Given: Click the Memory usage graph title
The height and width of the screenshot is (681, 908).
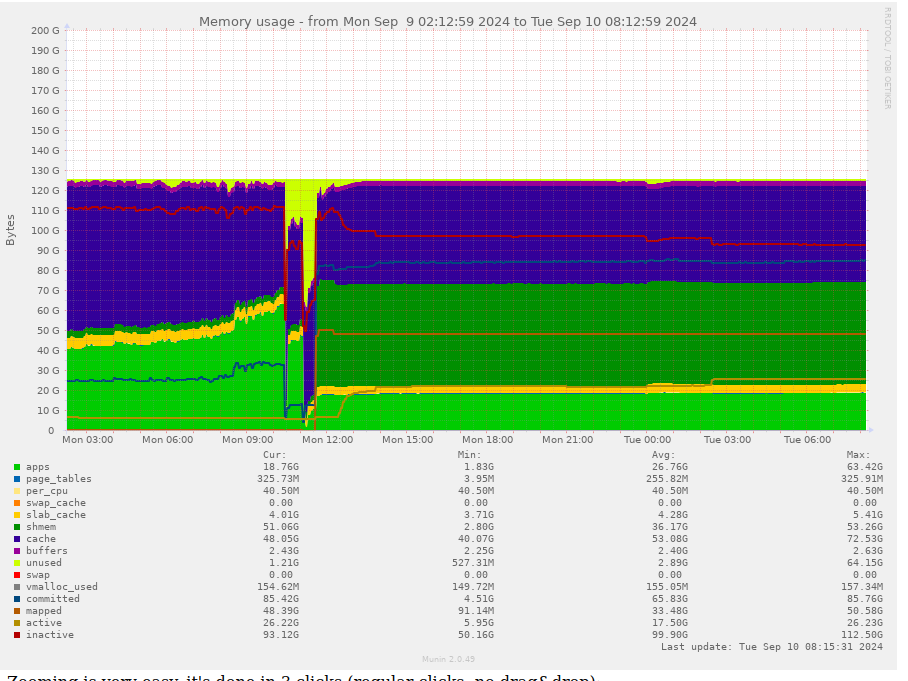Looking at the screenshot, I should (448, 22).
